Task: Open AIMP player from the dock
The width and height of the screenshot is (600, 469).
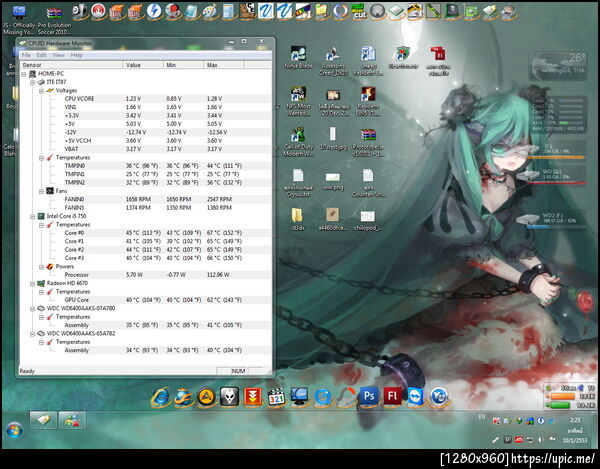Action: tap(207, 396)
